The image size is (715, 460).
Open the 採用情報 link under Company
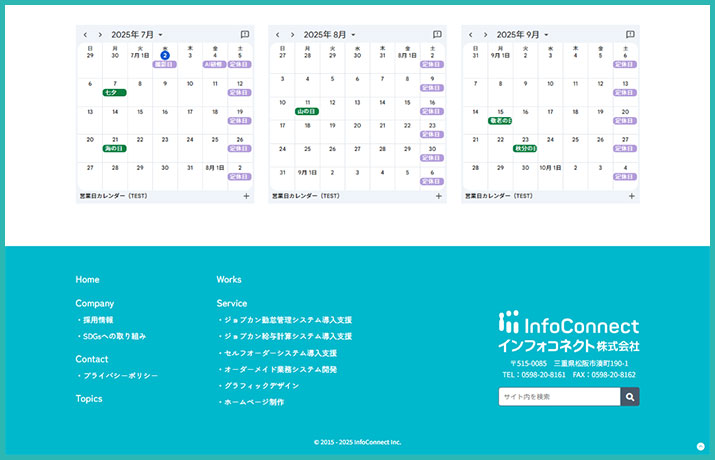coord(97,320)
